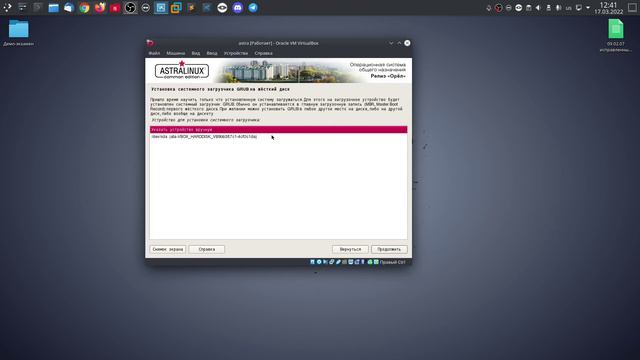The width and height of the screenshot is (640, 360).
Task: Click the white eye icon beside Discord
Action: [x=222, y=8]
